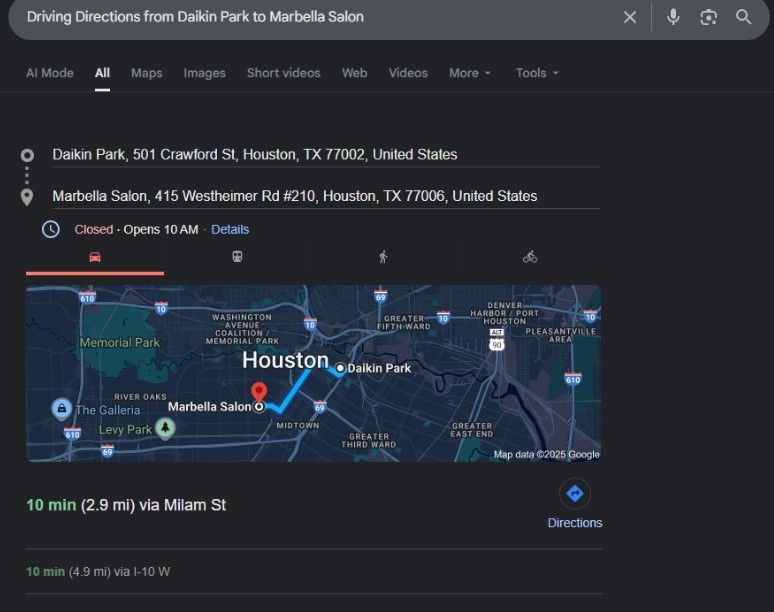Select the walking travel mode
774x612 pixels.
click(x=383, y=257)
